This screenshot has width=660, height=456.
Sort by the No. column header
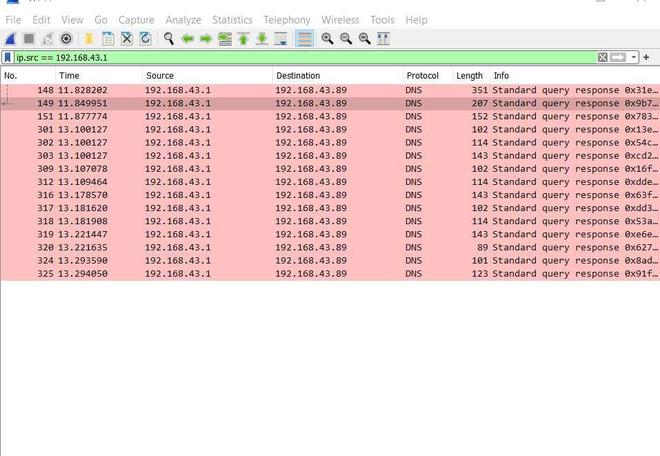tap(28, 76)
